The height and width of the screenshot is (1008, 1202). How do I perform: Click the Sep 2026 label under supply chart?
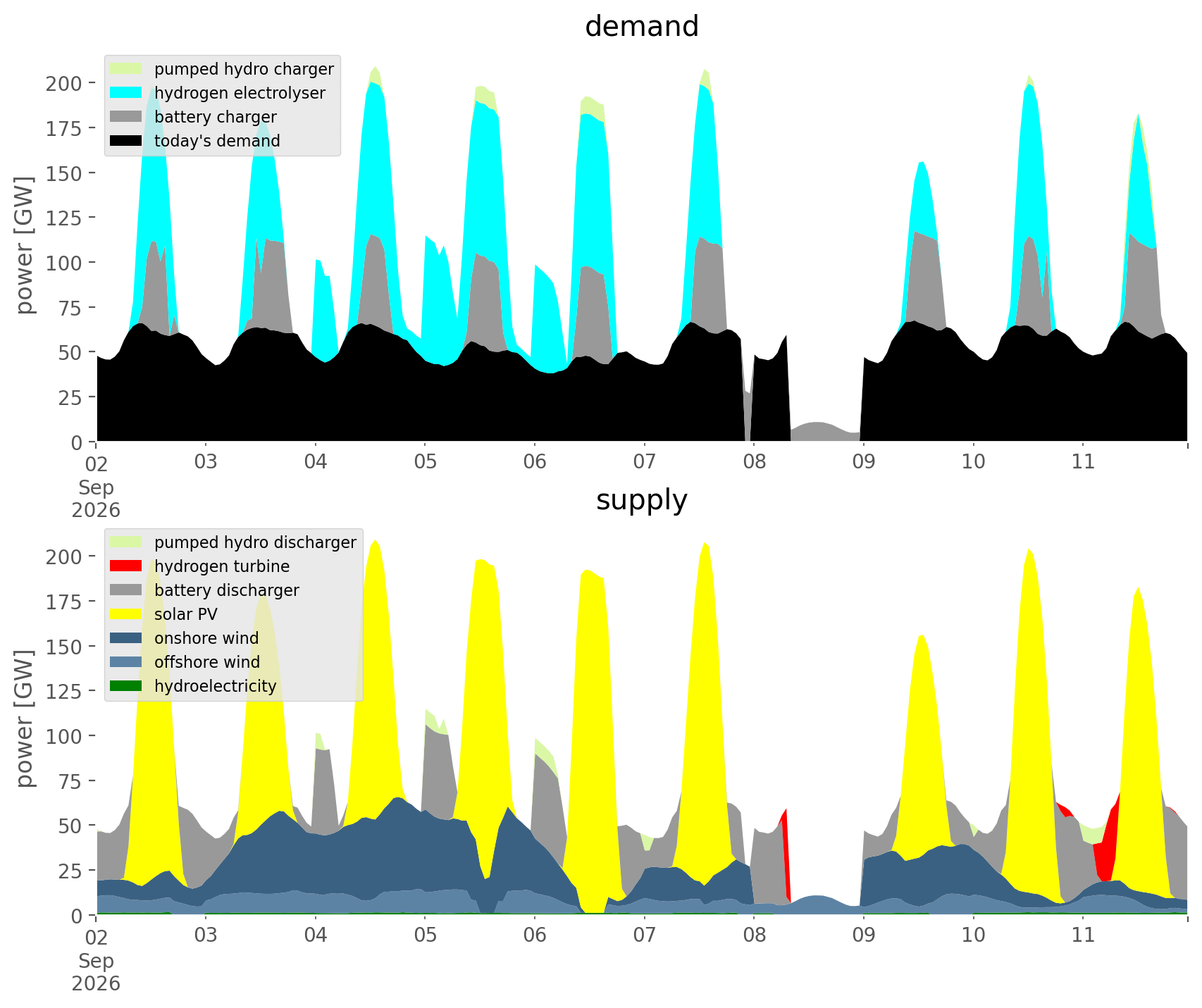(96, 973)
